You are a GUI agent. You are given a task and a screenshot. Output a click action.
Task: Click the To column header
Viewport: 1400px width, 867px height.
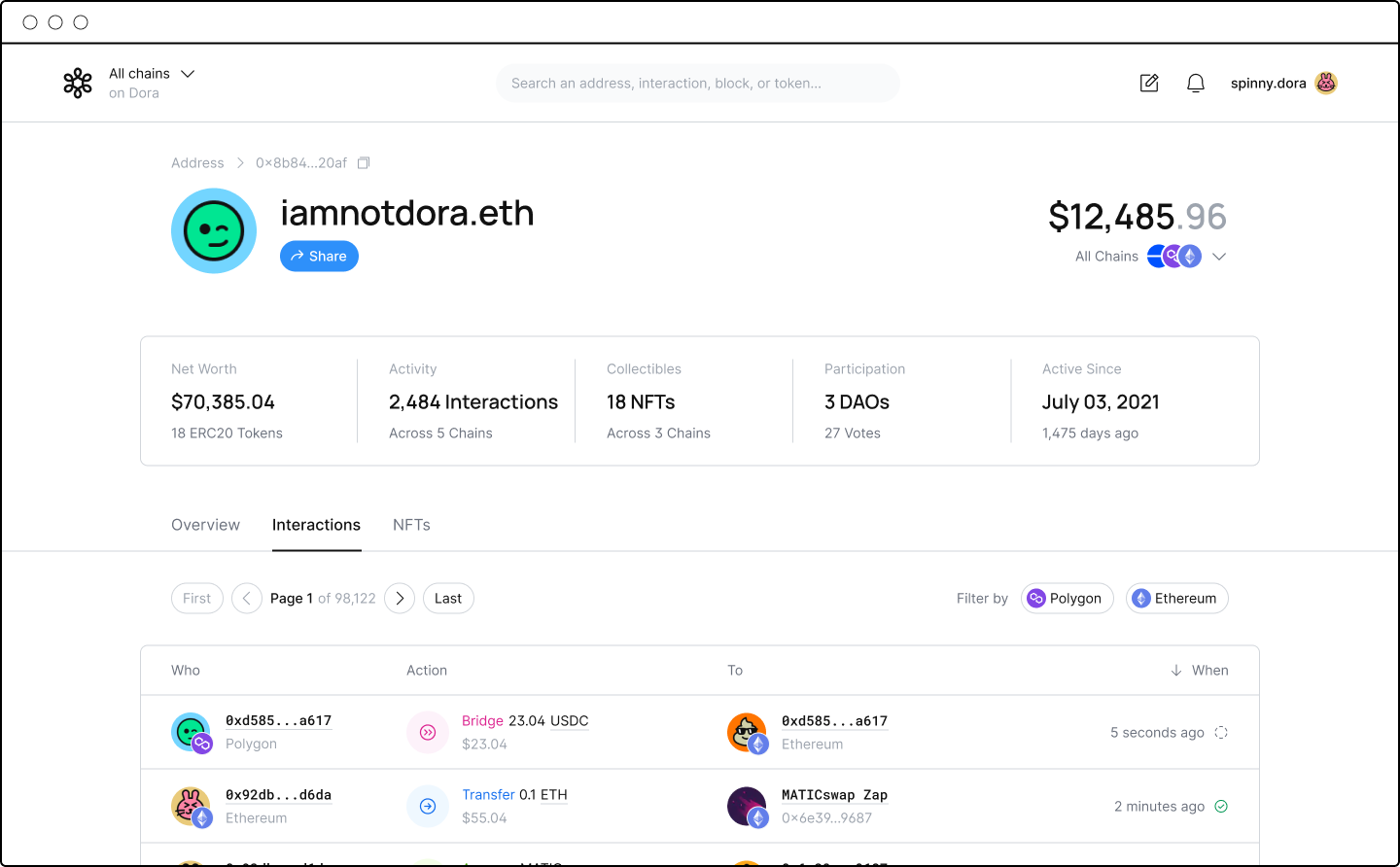tap(735, 671)
